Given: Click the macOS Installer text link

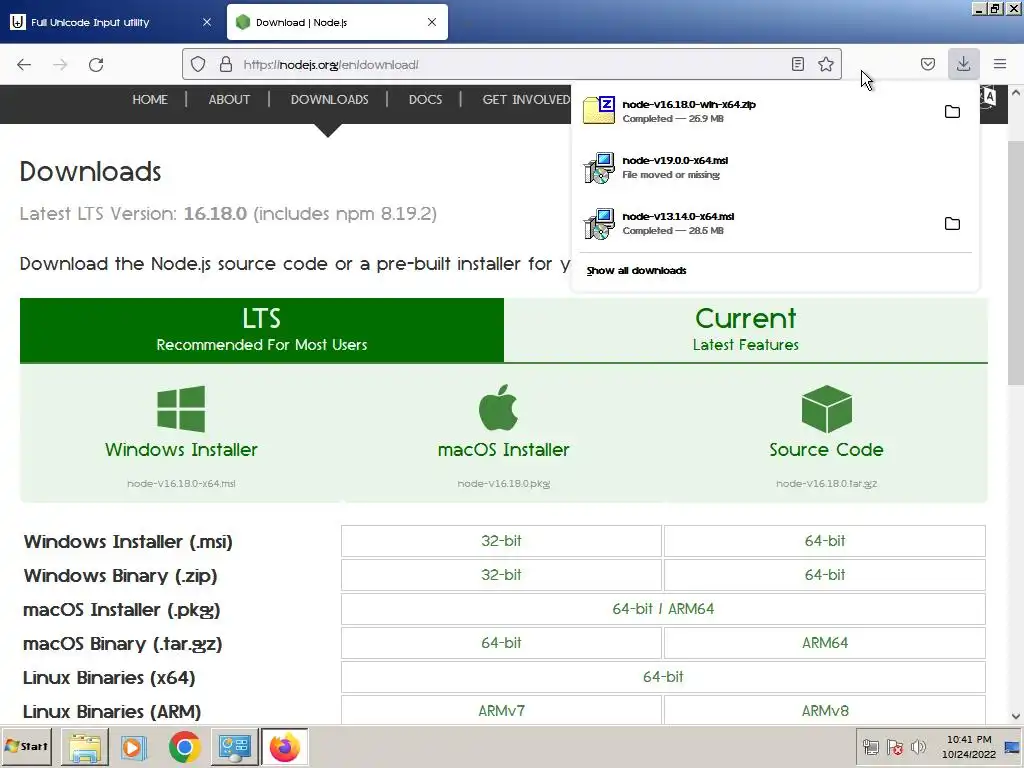Looking at the screenshot, I should pos(504,450).
